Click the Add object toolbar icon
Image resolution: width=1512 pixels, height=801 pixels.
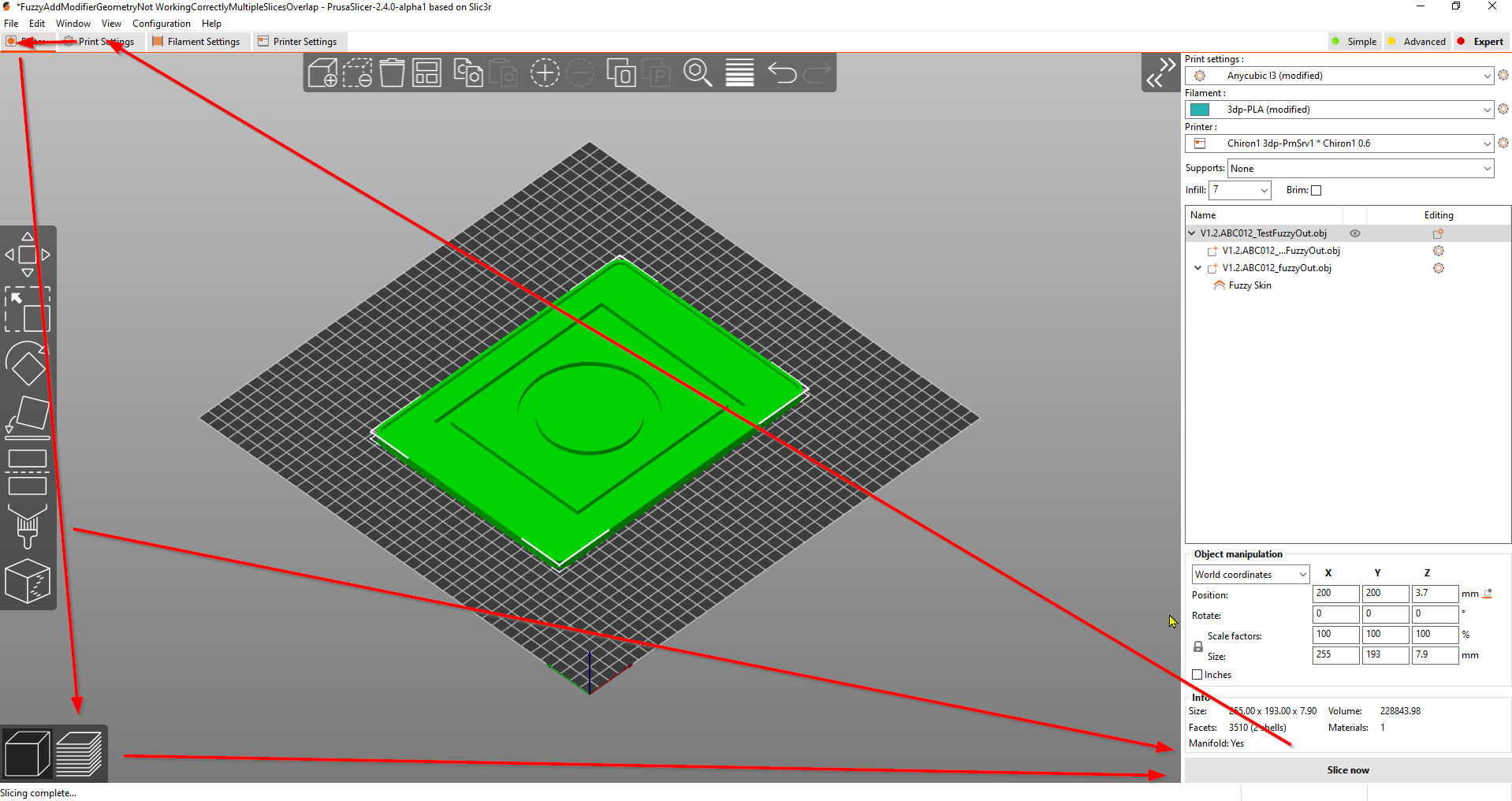click(322, 73)
